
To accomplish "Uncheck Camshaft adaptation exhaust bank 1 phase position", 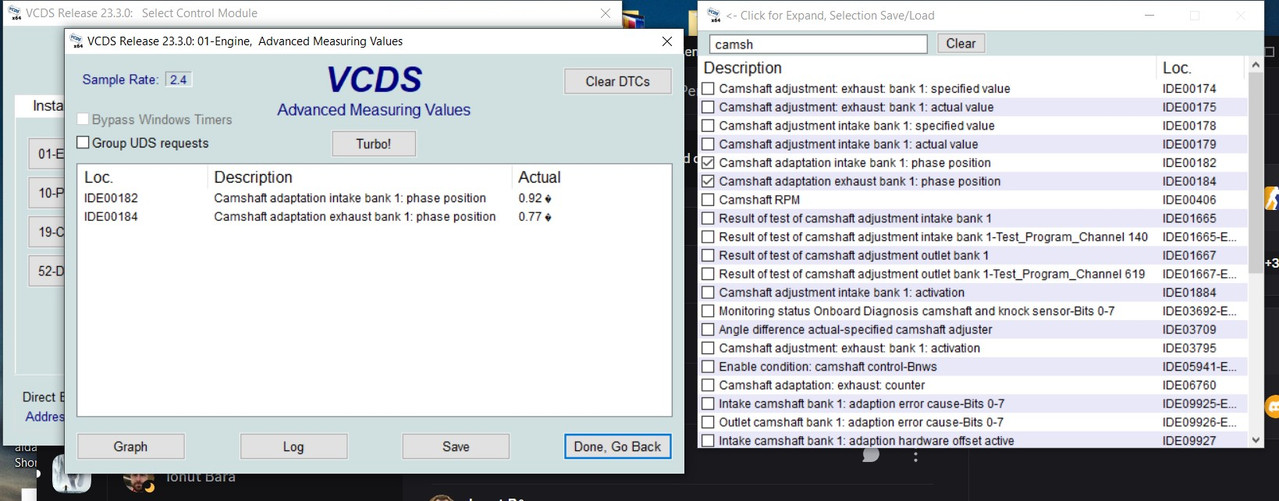I will 708,181.
